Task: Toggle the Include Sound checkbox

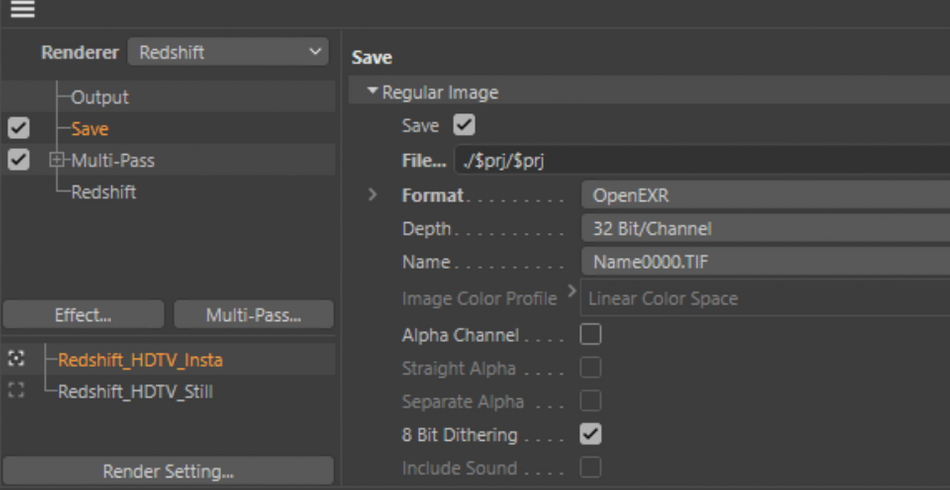Action: (591, 468)
